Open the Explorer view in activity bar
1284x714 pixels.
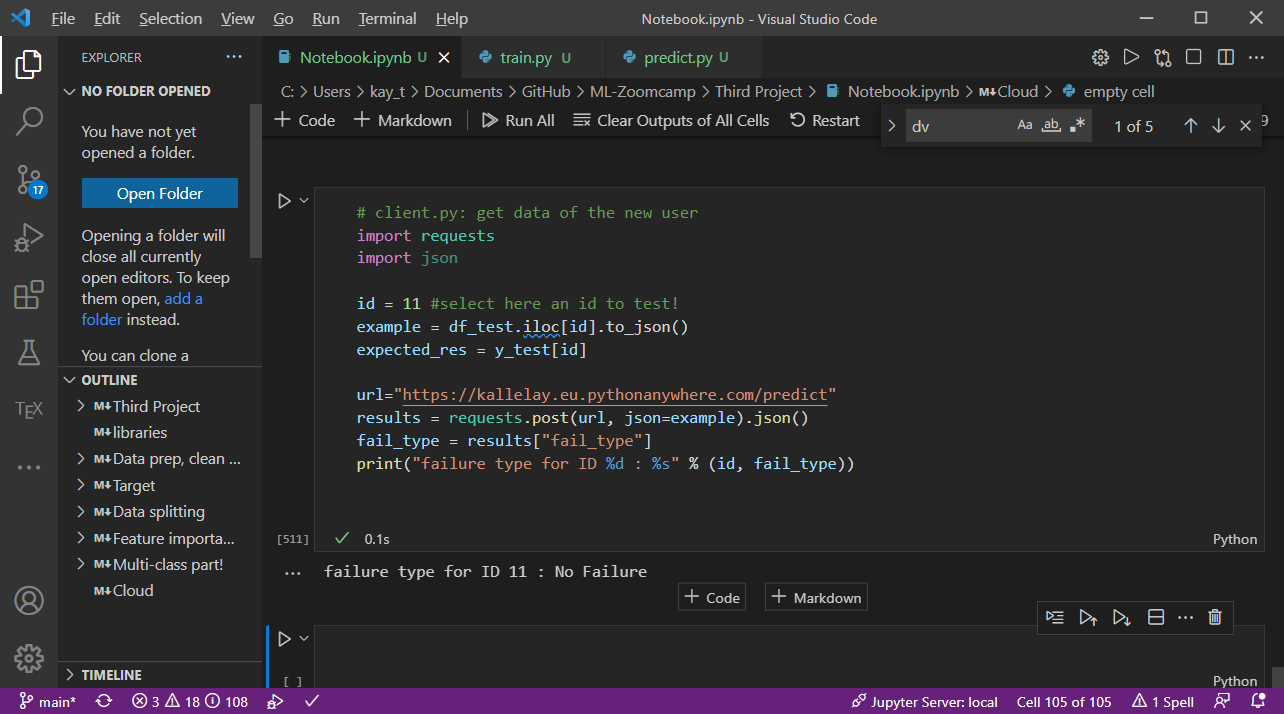tap(29, 64)
